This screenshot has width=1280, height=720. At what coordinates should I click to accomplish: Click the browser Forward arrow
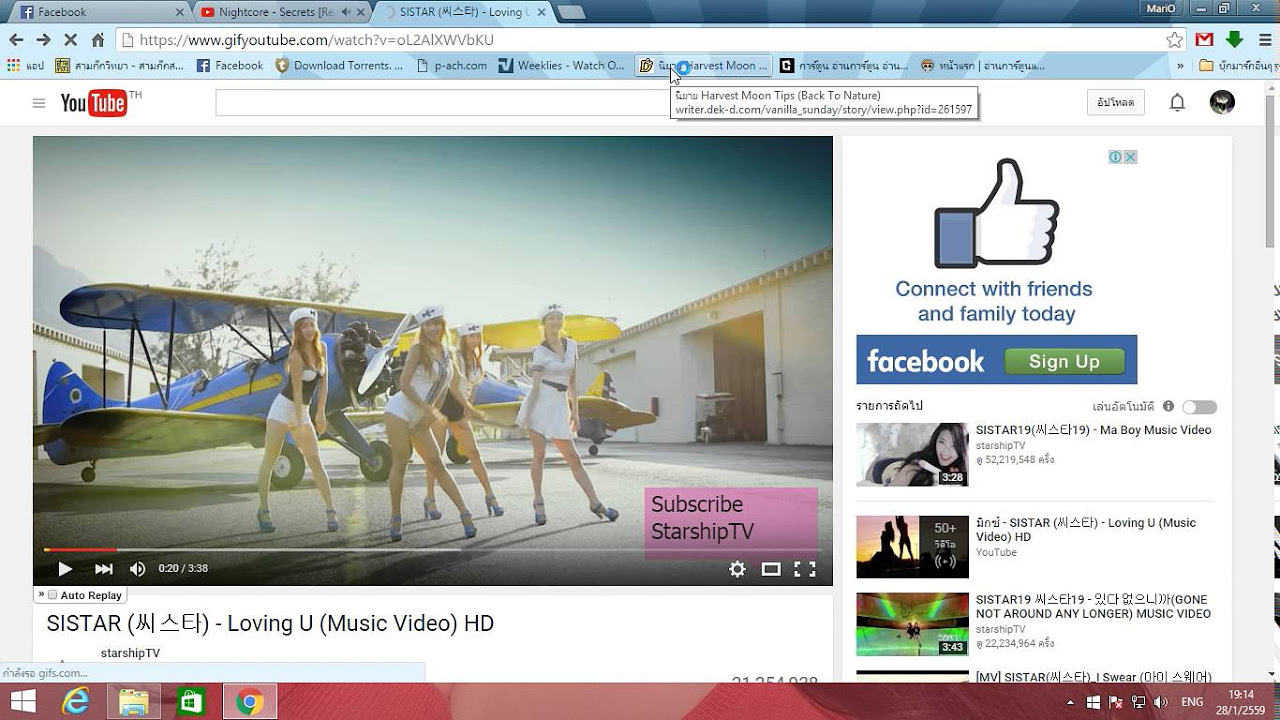pyautogui.click(x=43, y=40)
